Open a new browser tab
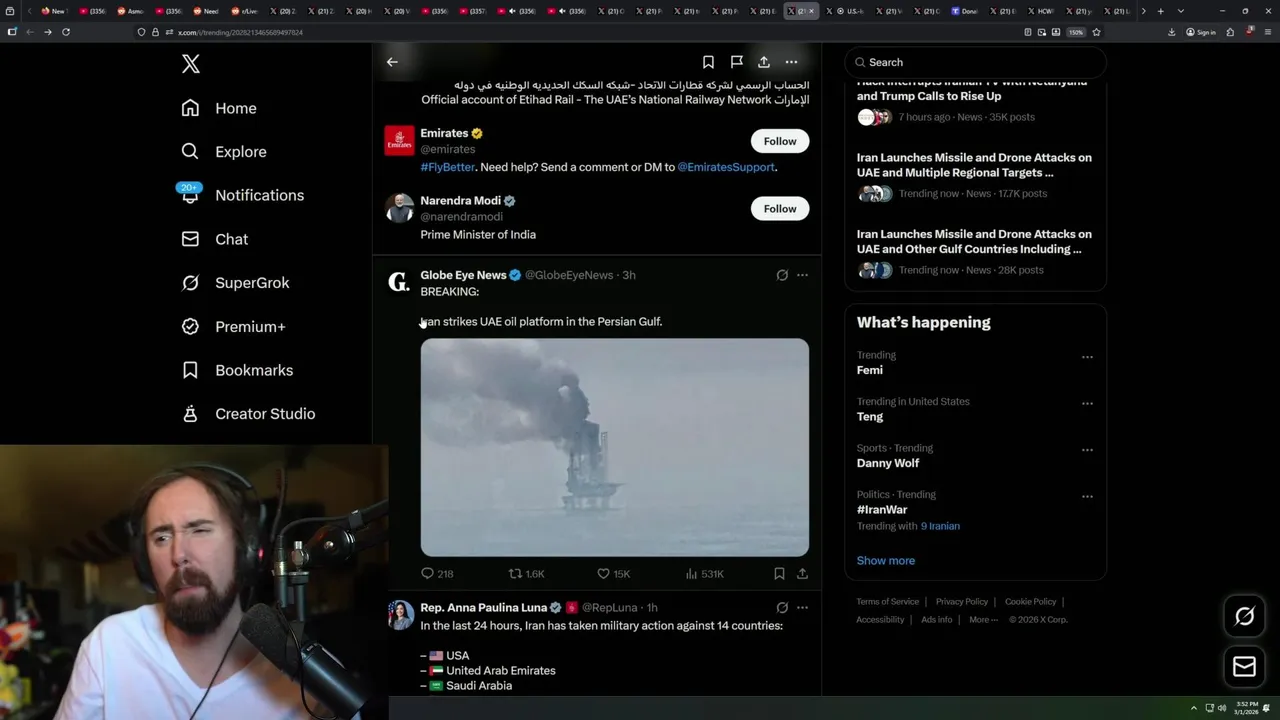The height and width of the screenshot is (720, 1280). pos(1160,11)
